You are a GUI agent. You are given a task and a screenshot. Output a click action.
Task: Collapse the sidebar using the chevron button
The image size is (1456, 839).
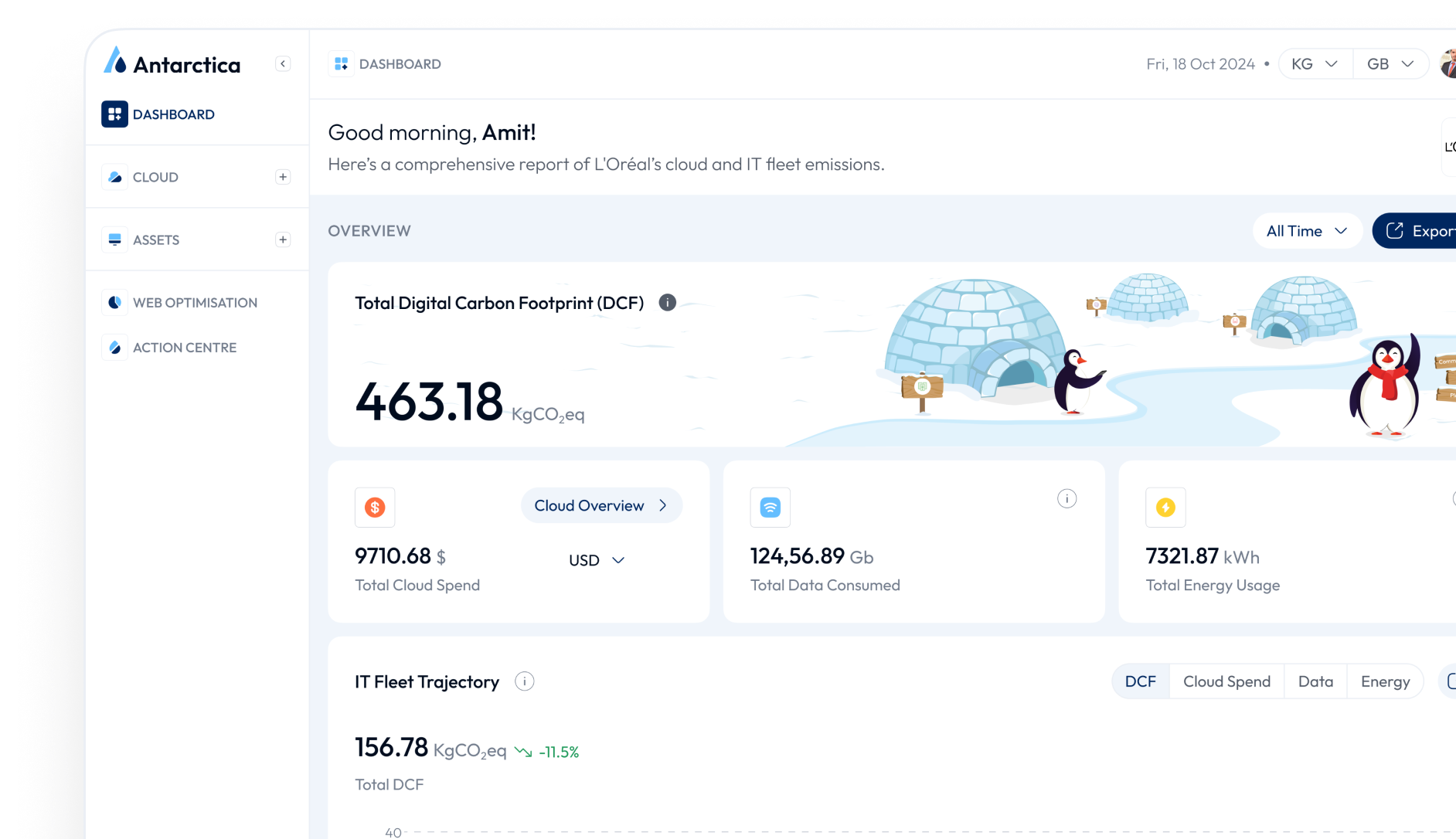[283, 63]
